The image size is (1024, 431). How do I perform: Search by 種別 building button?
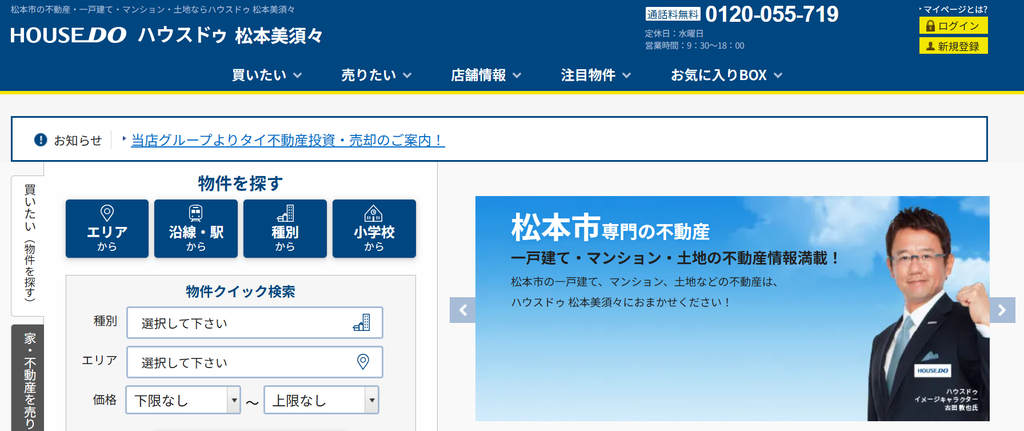285,229
